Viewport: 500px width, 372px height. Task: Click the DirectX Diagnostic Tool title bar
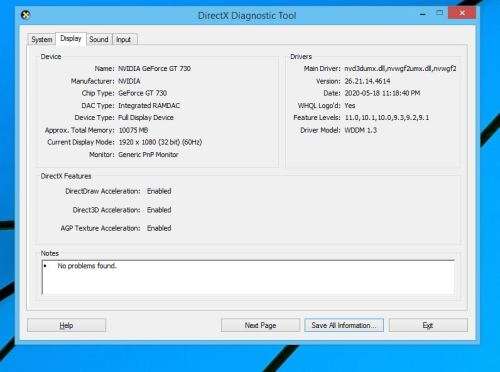247,15
